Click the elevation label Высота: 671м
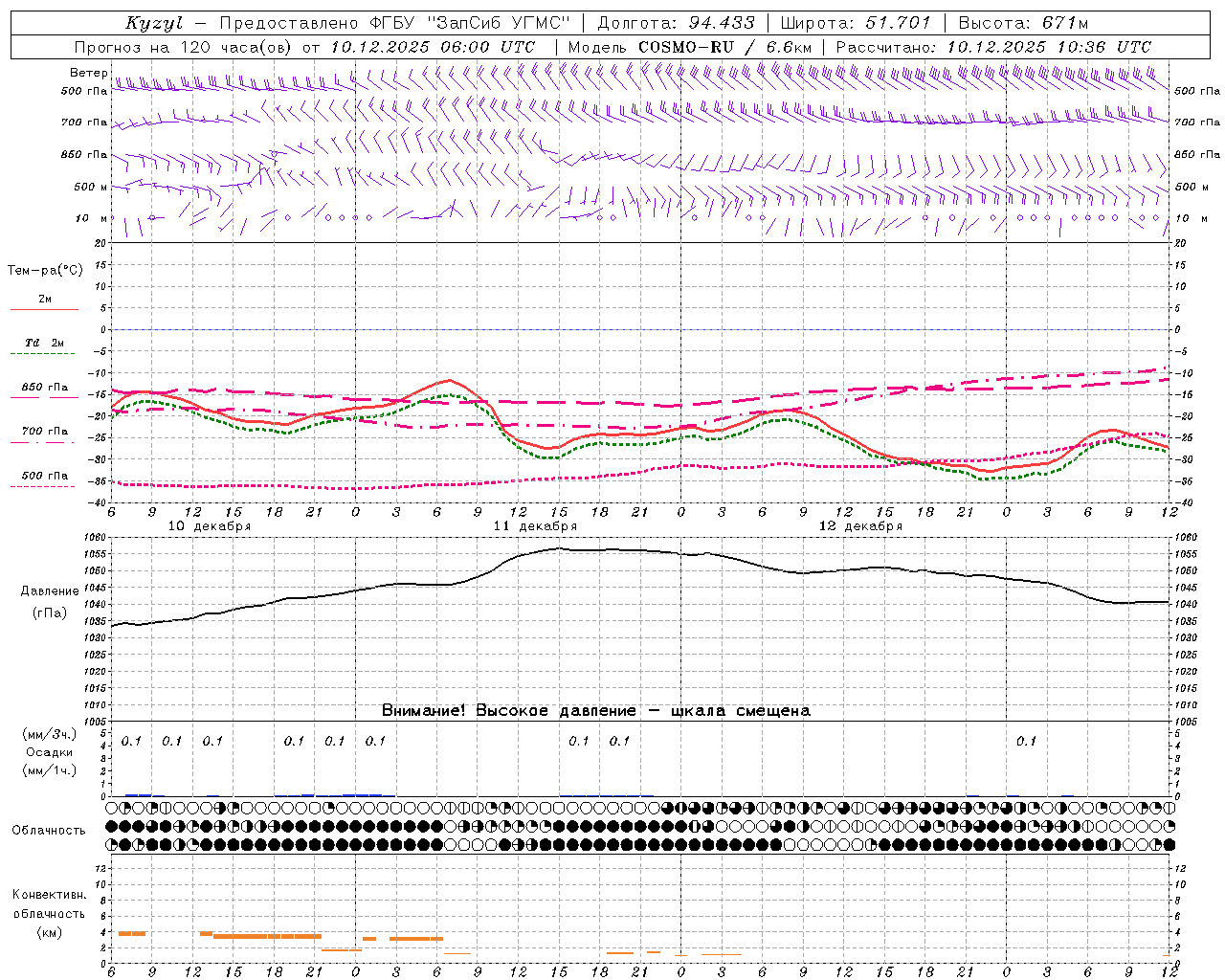Image resolution: width=1225 pixels, height=980 pixels. (1023, 23)
